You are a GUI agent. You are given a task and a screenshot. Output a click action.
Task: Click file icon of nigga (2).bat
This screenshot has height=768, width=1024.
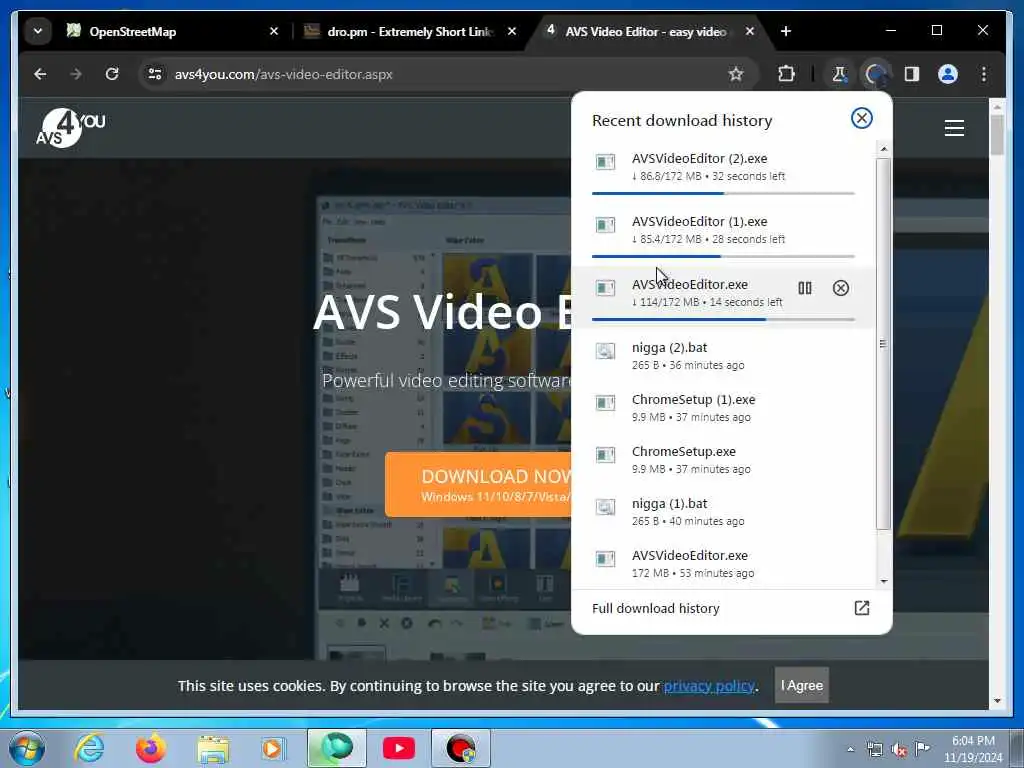click(605, 351)
